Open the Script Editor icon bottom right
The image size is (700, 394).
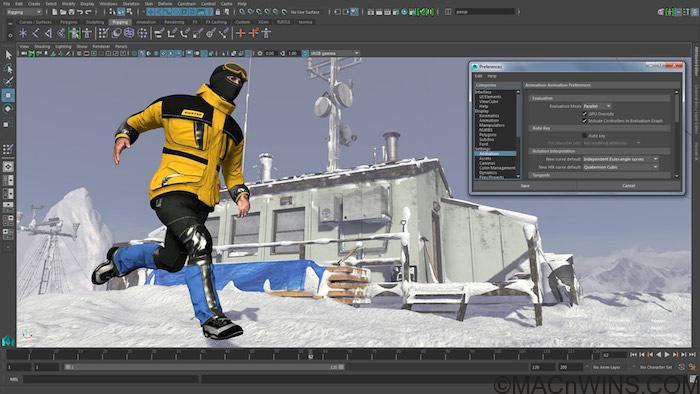tap(692, 379)
